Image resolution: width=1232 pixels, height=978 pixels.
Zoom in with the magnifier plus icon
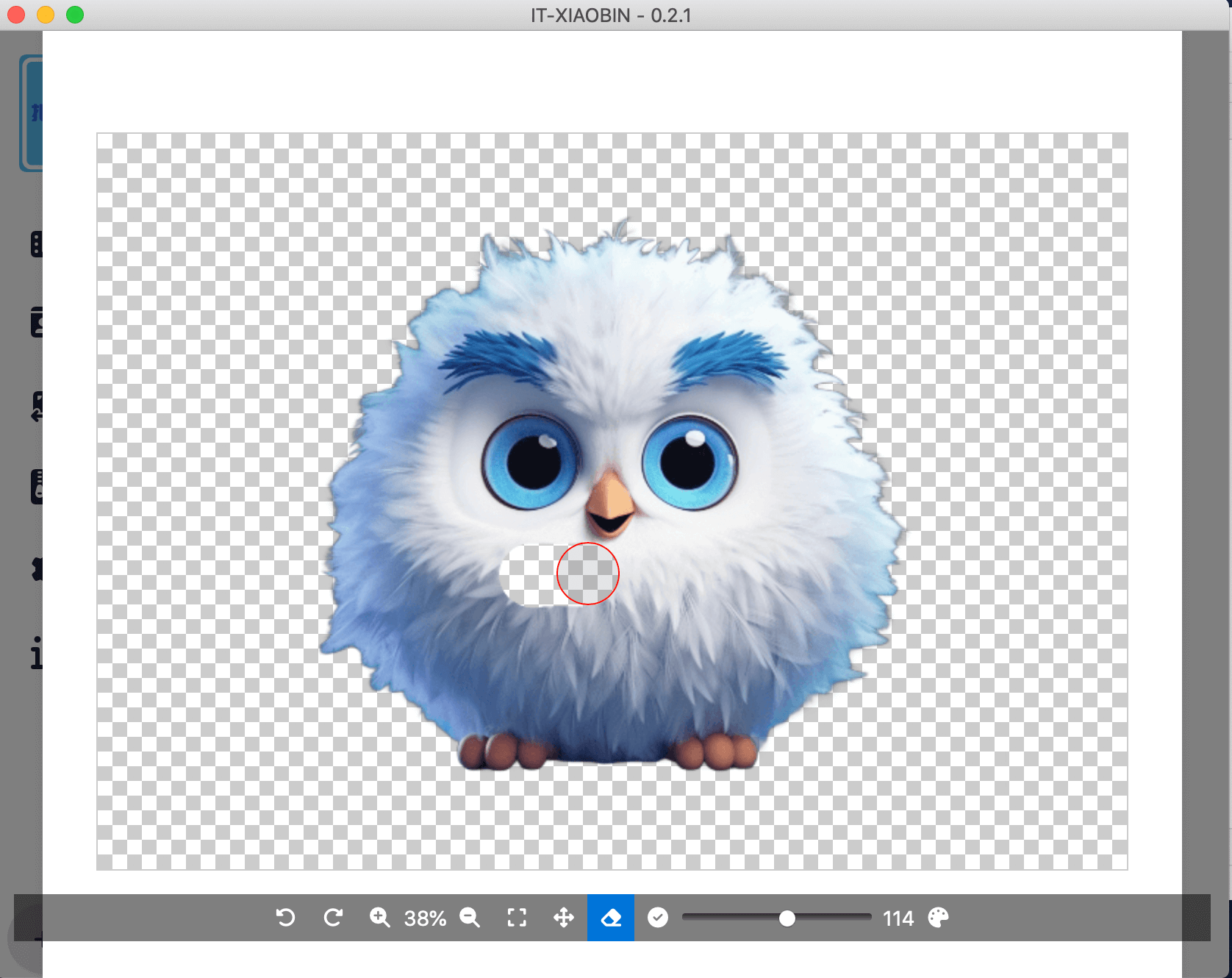click(380, 918)
